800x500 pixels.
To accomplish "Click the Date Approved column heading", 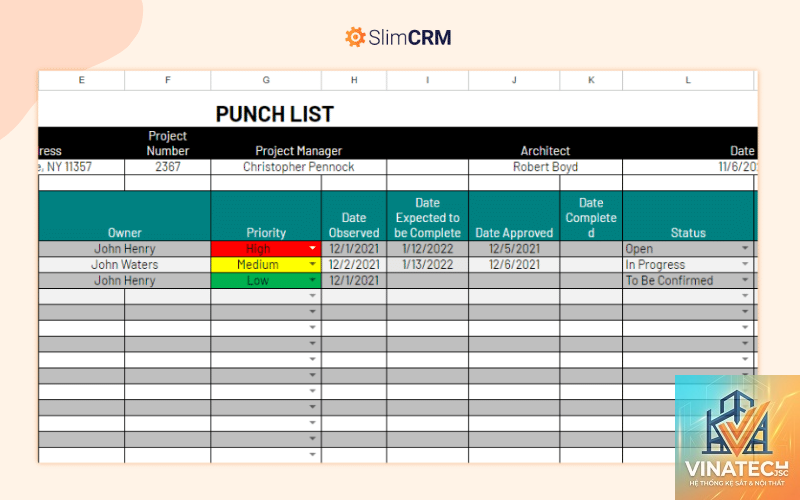I will (514, 216).
